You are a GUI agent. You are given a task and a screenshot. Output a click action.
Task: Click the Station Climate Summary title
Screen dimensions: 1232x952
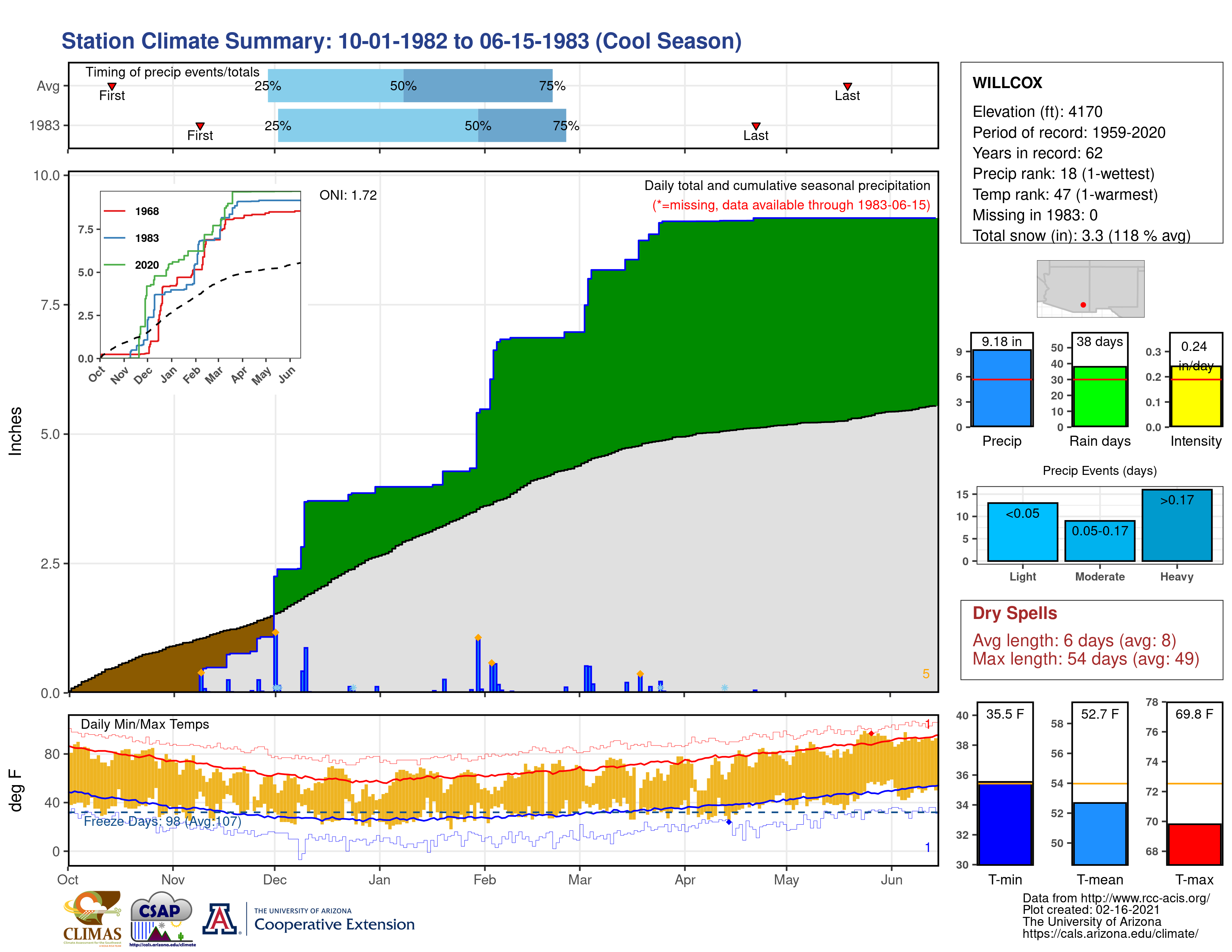(402, 41)
